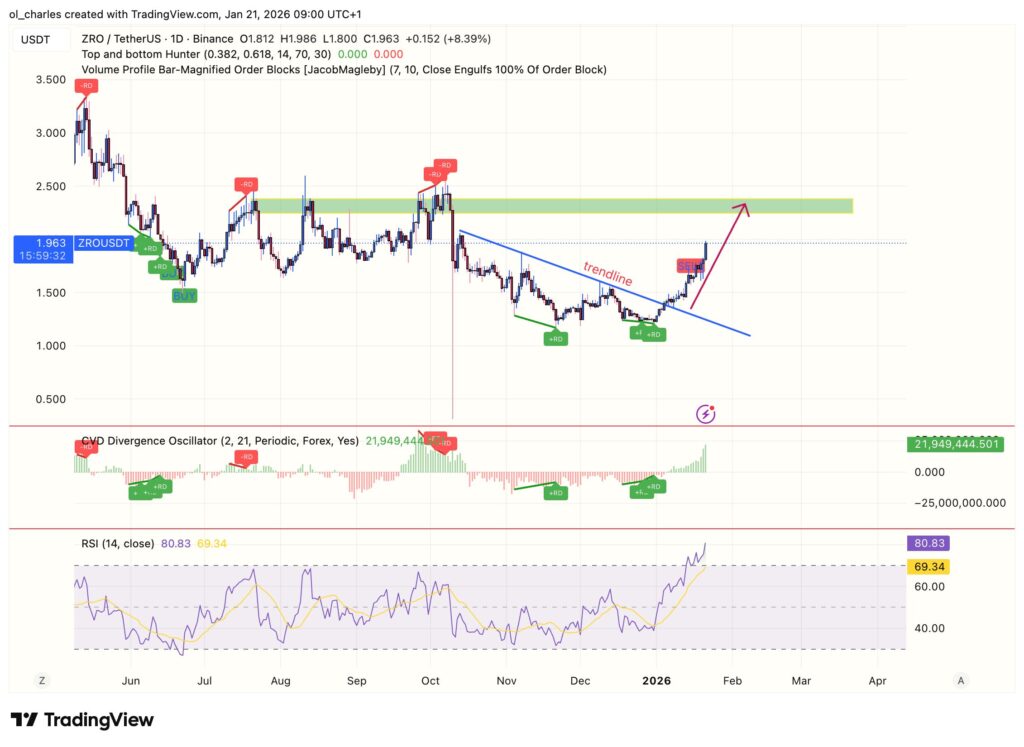1024x747 pixels.
Task: Click the "Z" icon left of the time axis
Action: pyautogui.click(x=42, y=679)
